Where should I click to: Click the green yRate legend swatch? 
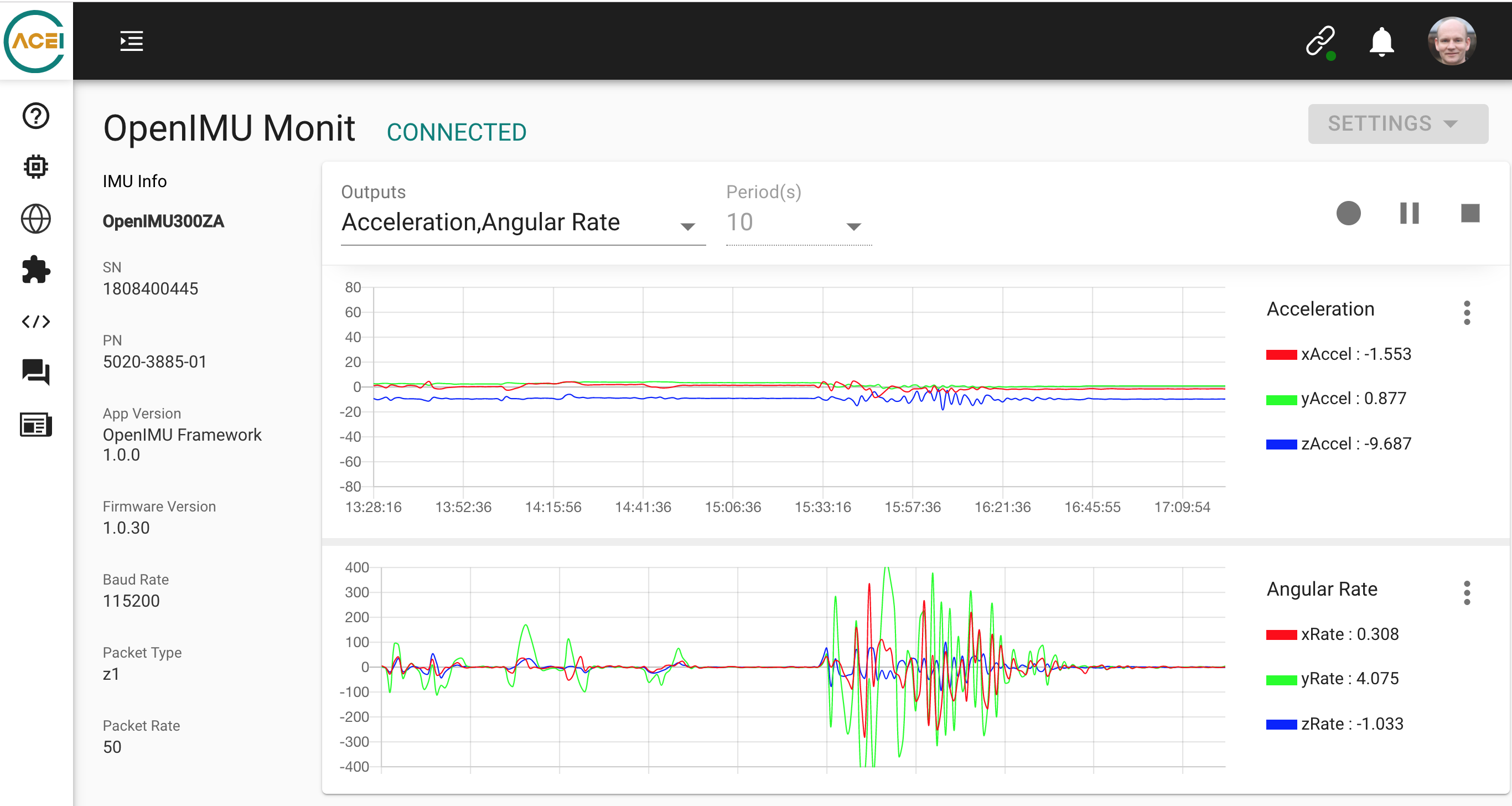click(x=1281, y=679)
